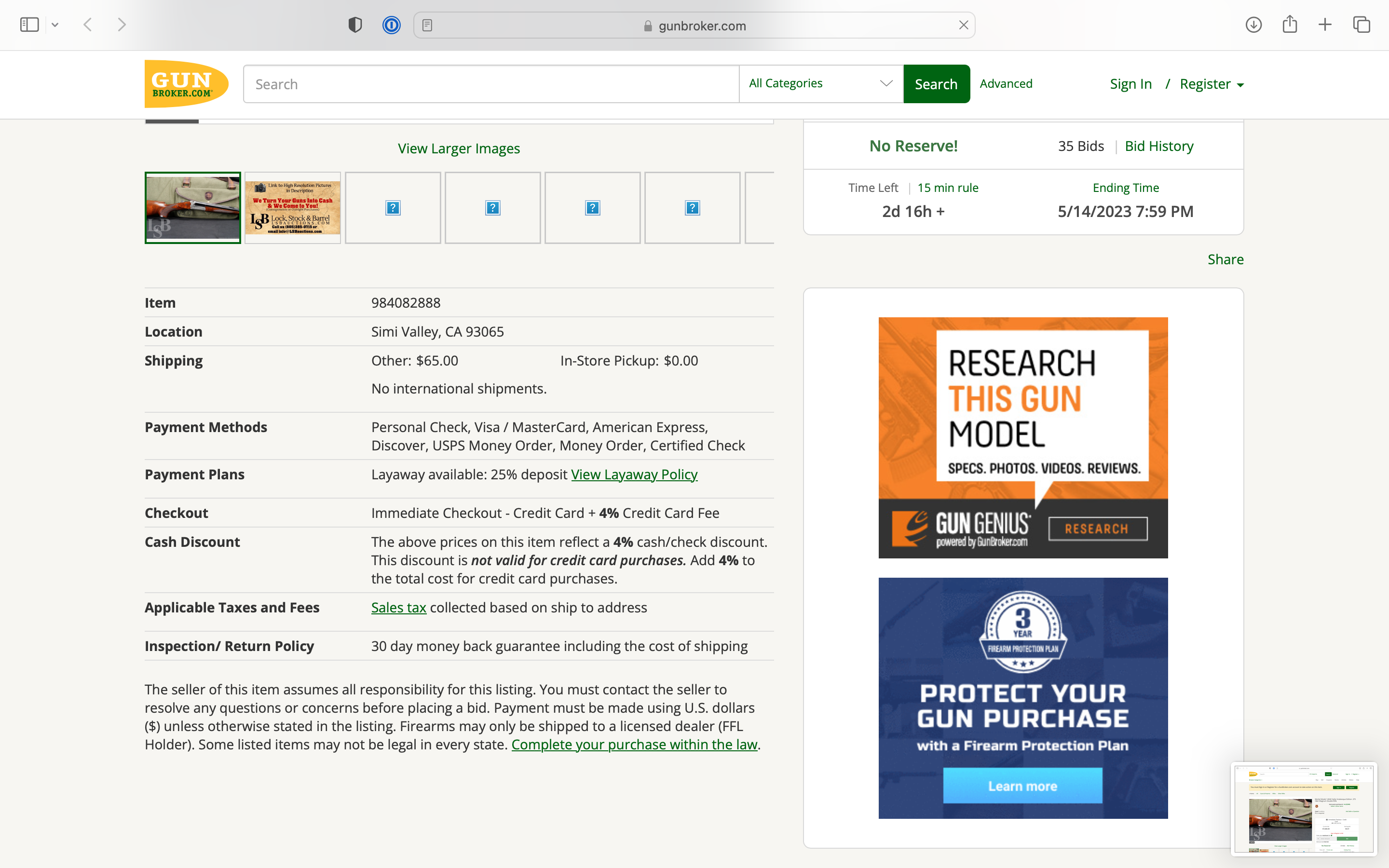Screen dimensions: 1389x868
Task: Select the fourth thumbnail with missing image
Action: pyautogui.click(x=492, y=208)
